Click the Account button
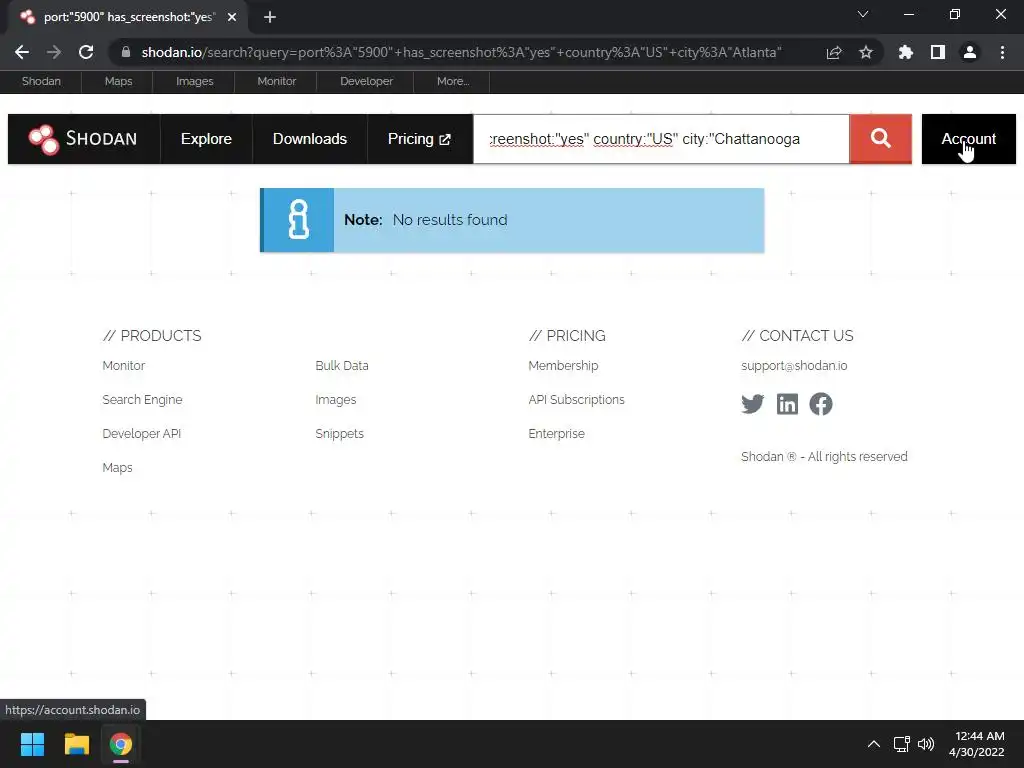Screen dimensions: 1024x768 (968, 138)
